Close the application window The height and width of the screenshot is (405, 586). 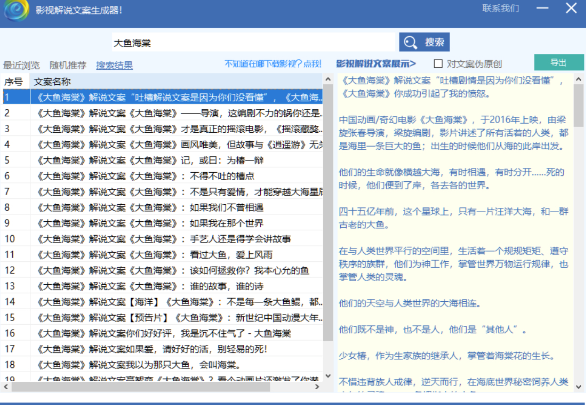click(571, 8)
